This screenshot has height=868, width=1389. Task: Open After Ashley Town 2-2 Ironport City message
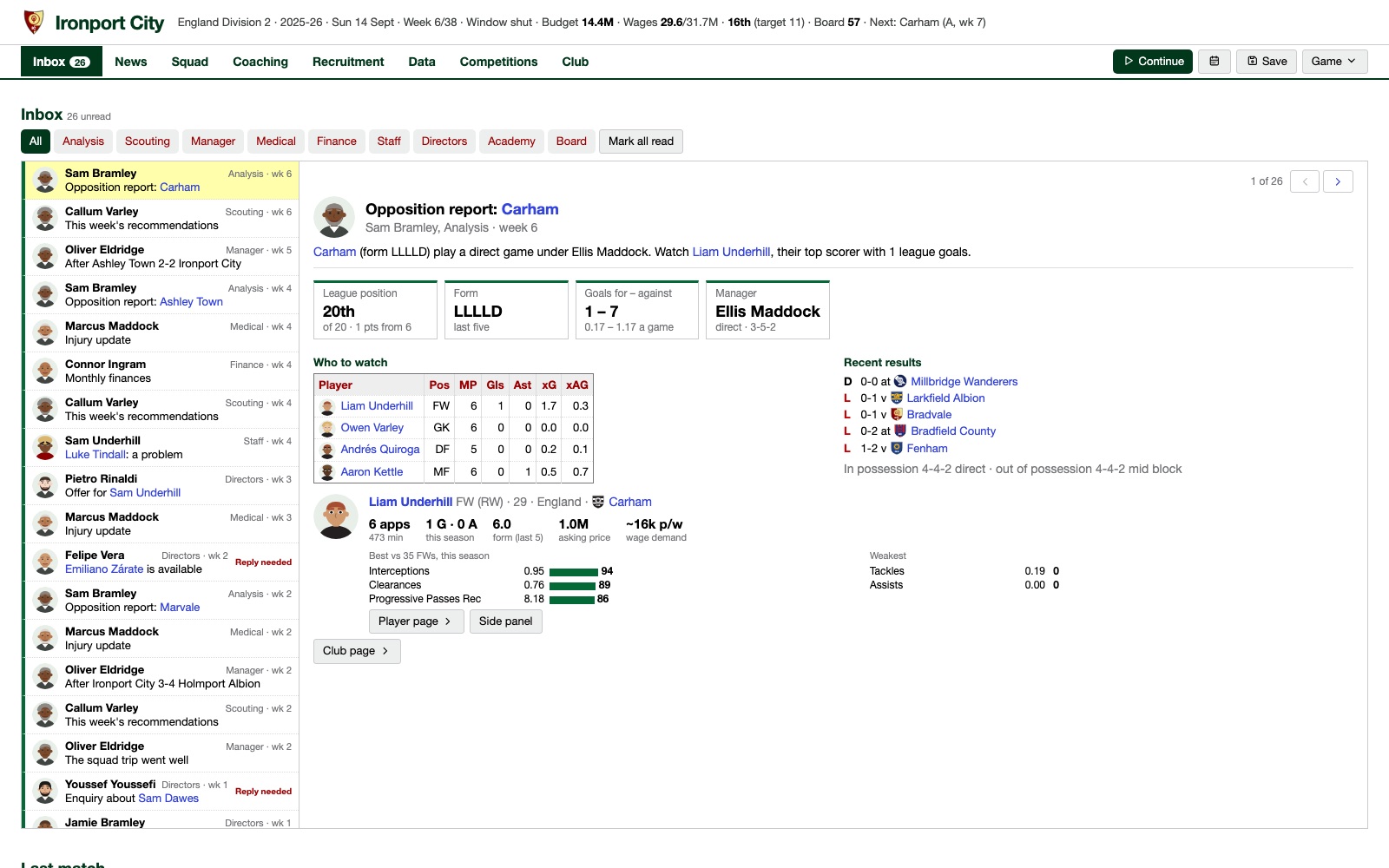click(161, 257)
